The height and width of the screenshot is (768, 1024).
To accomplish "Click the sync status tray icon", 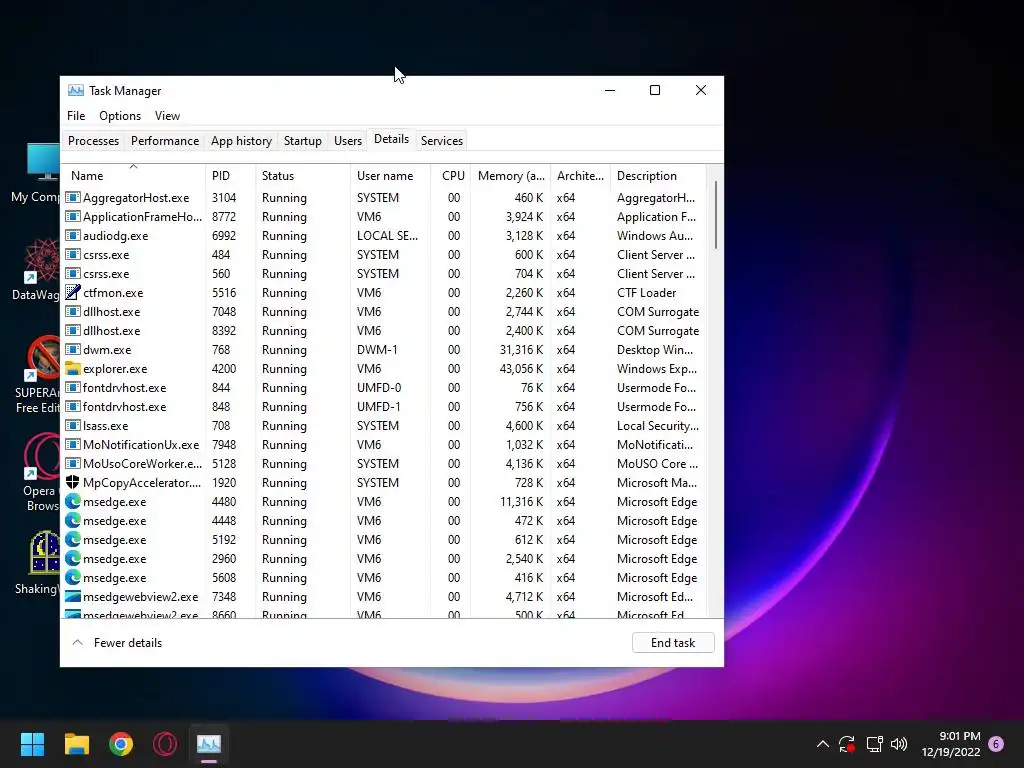I will tap(847, 743).
